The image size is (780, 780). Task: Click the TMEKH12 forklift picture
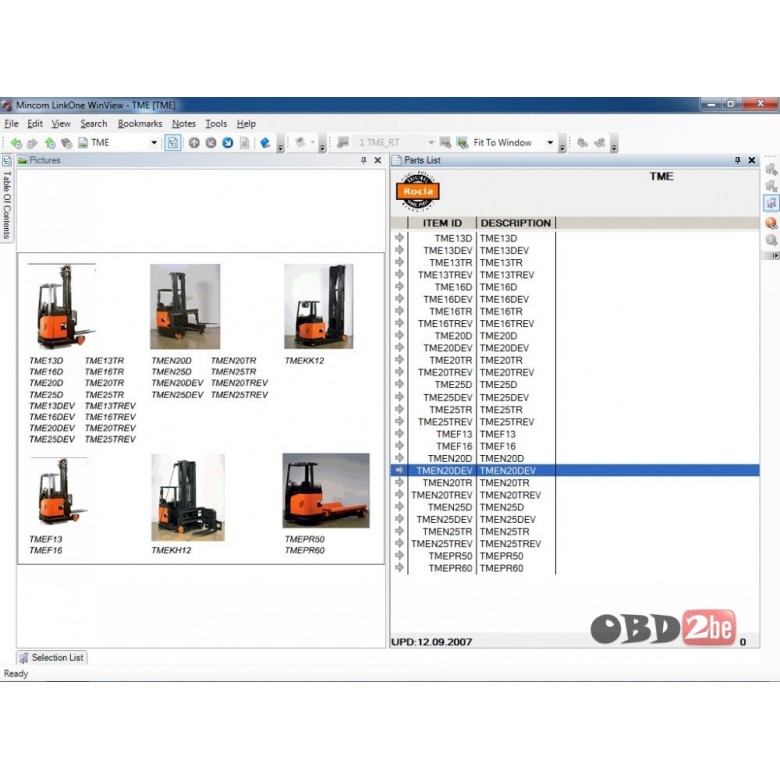(188, 497)
